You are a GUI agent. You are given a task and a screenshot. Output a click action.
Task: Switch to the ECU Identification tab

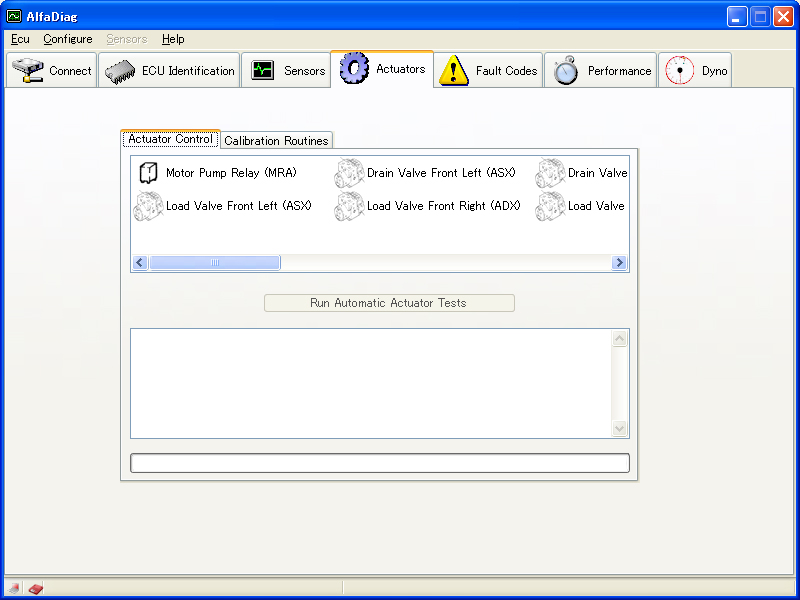tap(169, 70)
